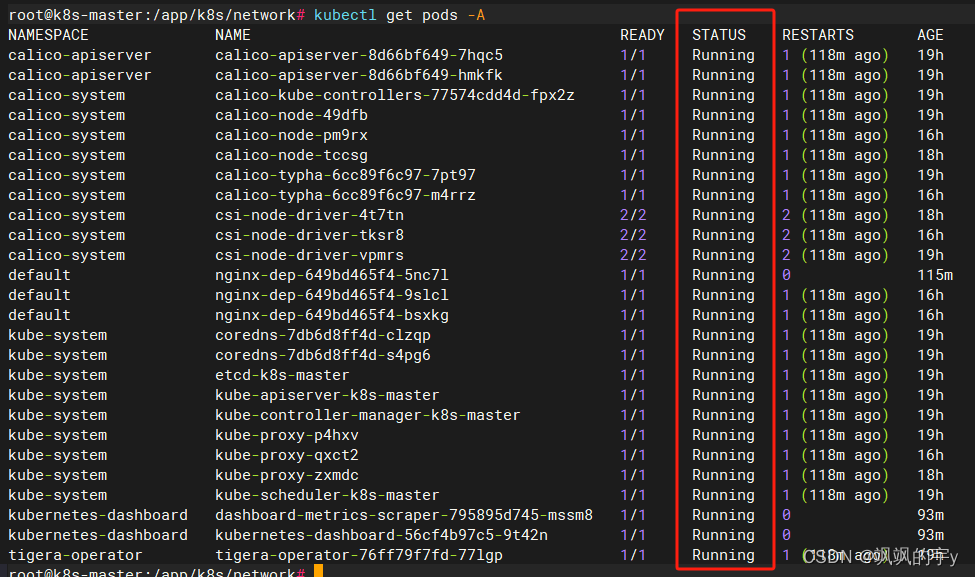The height and width of the screenshot is (577, 975).
Task: Click the NAMESPACE column header
Action: click(x=61, y=34)
